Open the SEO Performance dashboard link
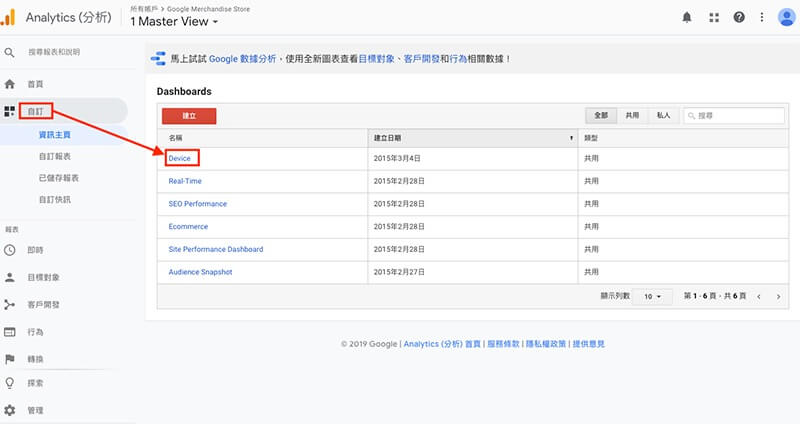Screen dimensions: 800x424 point(197,204)
